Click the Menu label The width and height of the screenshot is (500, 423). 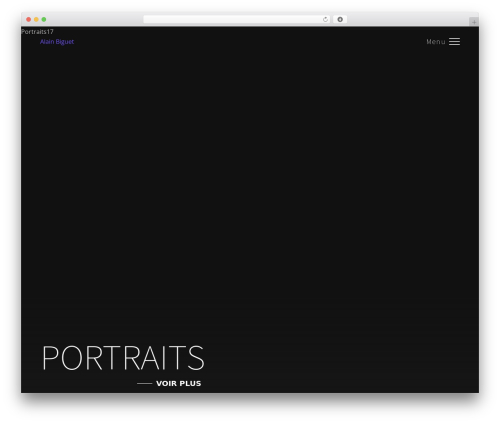[x=436, y=42]
